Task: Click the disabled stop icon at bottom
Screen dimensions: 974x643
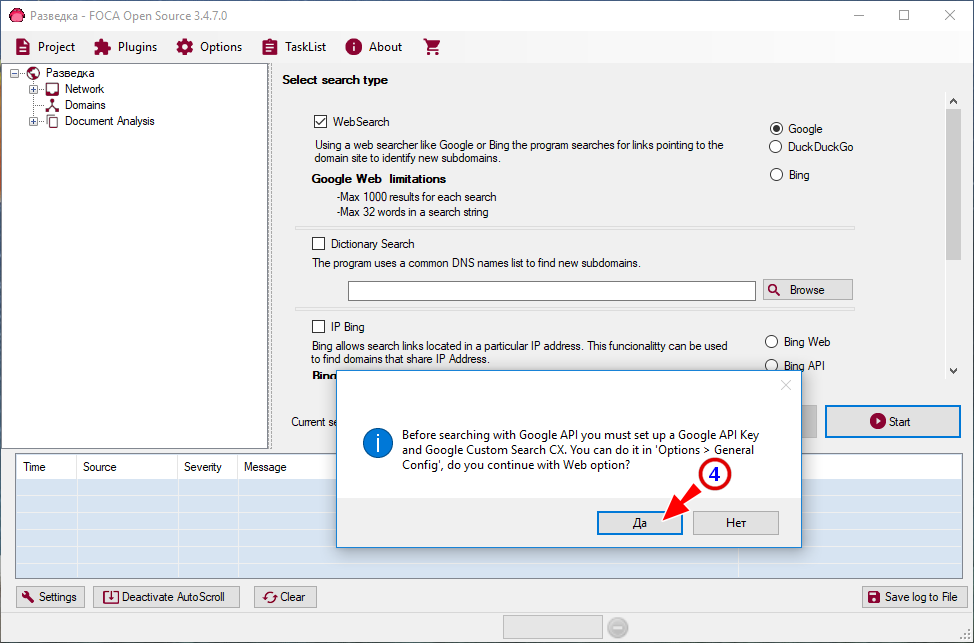Action: pyautogui.click(x=617, y=627)
